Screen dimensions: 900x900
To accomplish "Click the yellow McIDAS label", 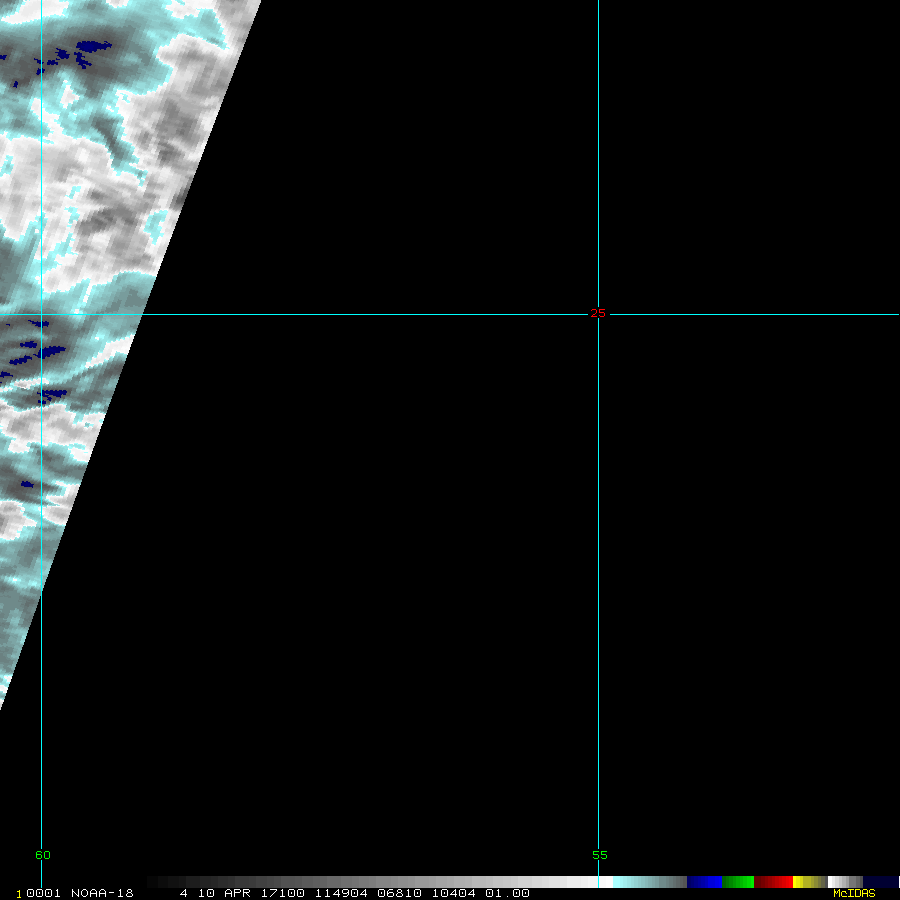I will tap(854, 893).
